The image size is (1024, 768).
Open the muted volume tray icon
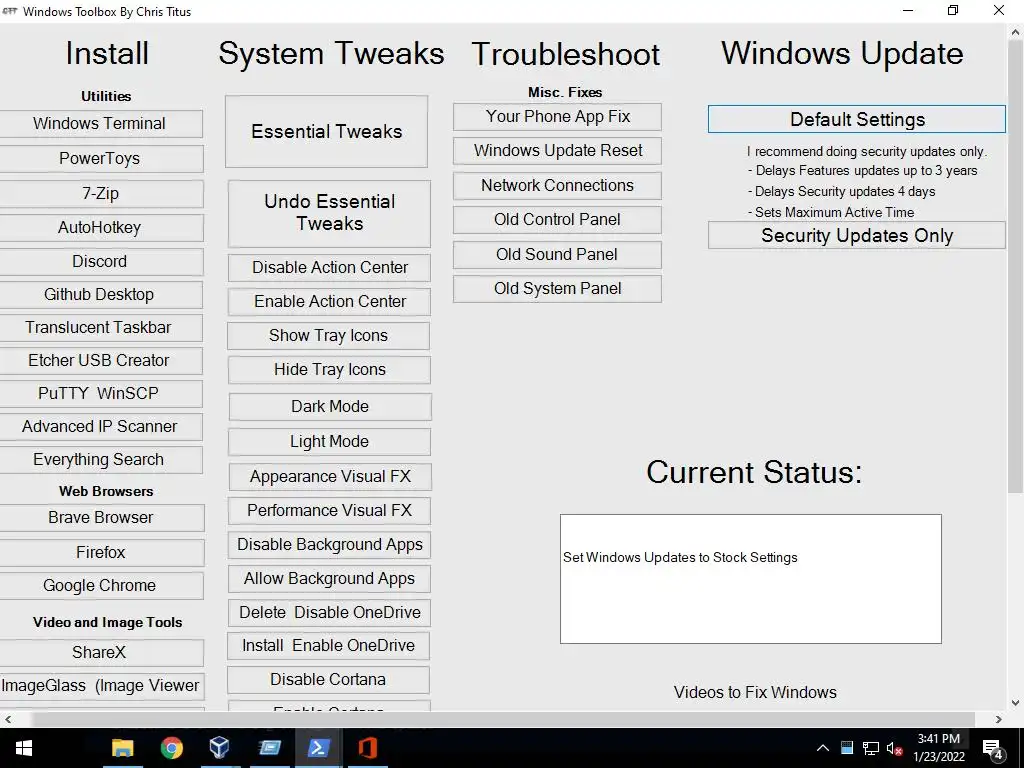[893, 748]
